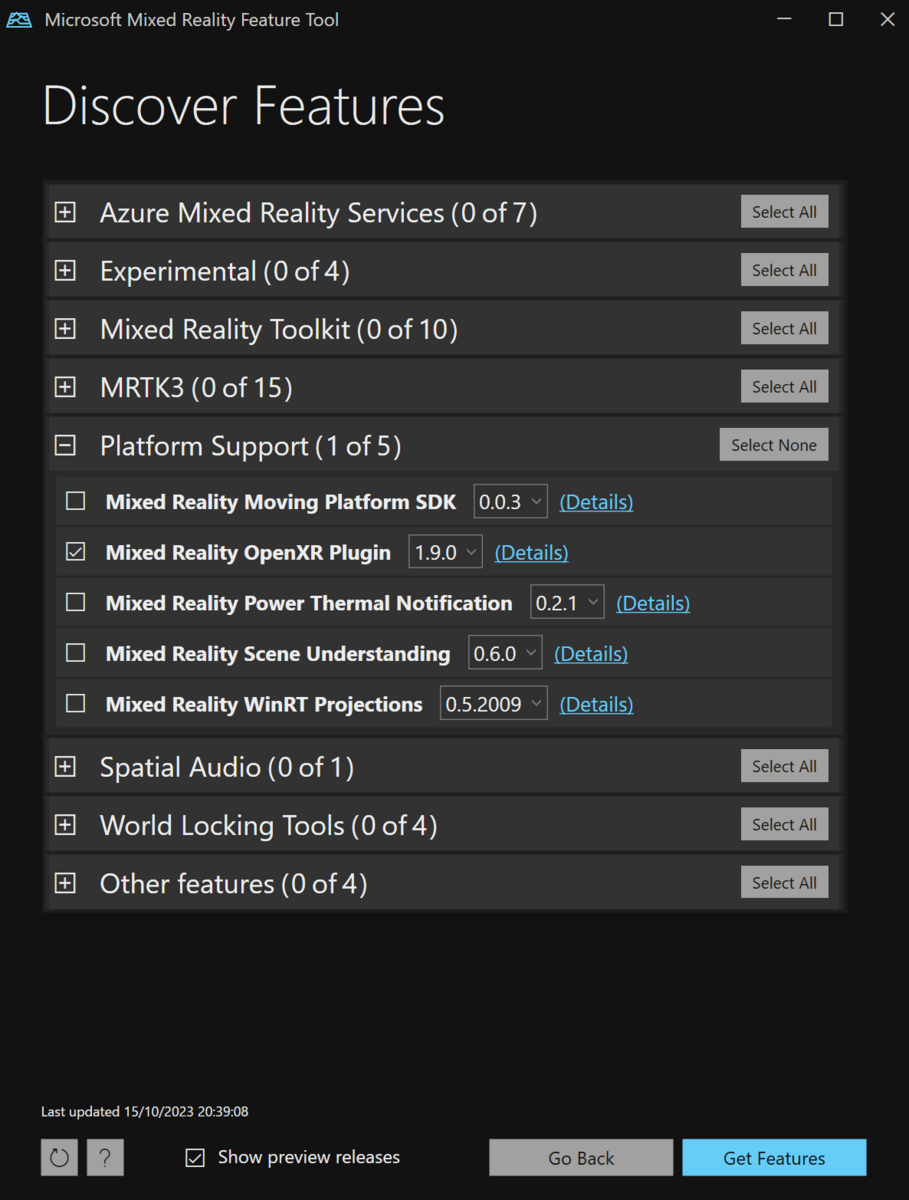Close the Feature Tool window

click(x=886, y=20)
